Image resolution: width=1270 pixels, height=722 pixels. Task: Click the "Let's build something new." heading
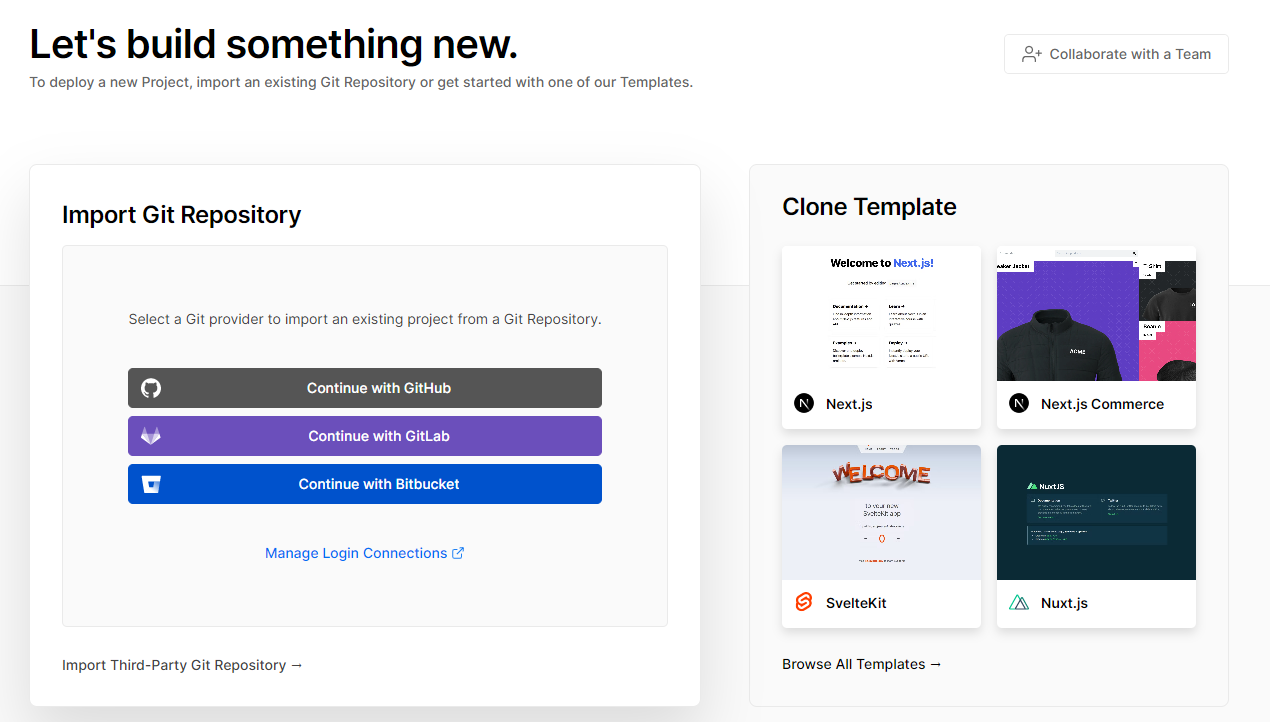coord(274,44)
